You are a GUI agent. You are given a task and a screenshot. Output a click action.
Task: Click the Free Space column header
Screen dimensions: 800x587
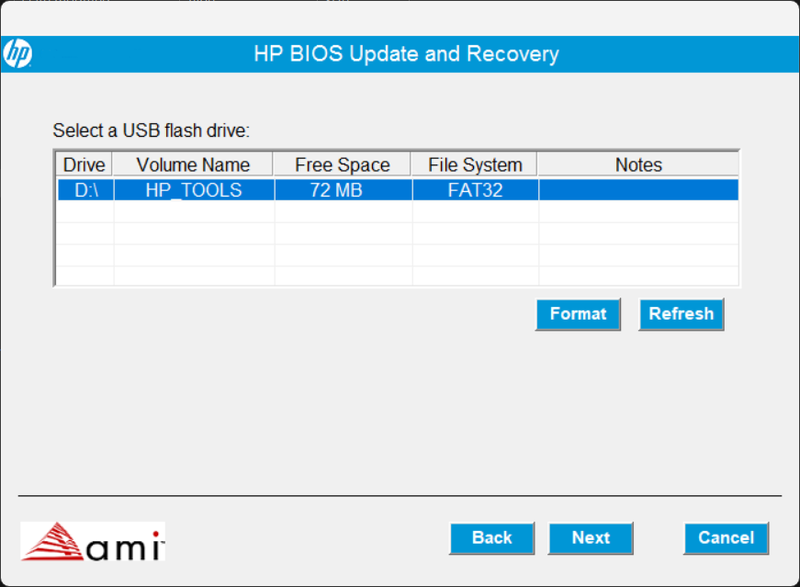pos(342,165)
